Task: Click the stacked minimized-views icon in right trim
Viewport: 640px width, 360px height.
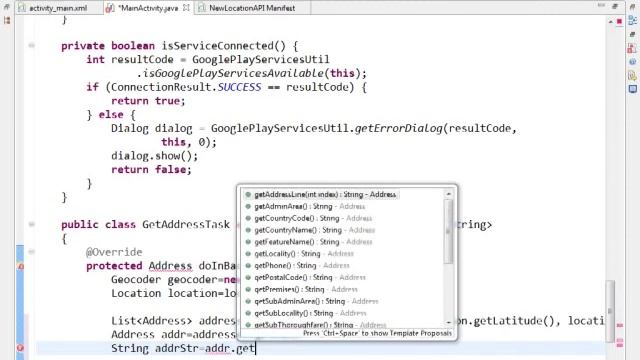Action: (633, 35)
